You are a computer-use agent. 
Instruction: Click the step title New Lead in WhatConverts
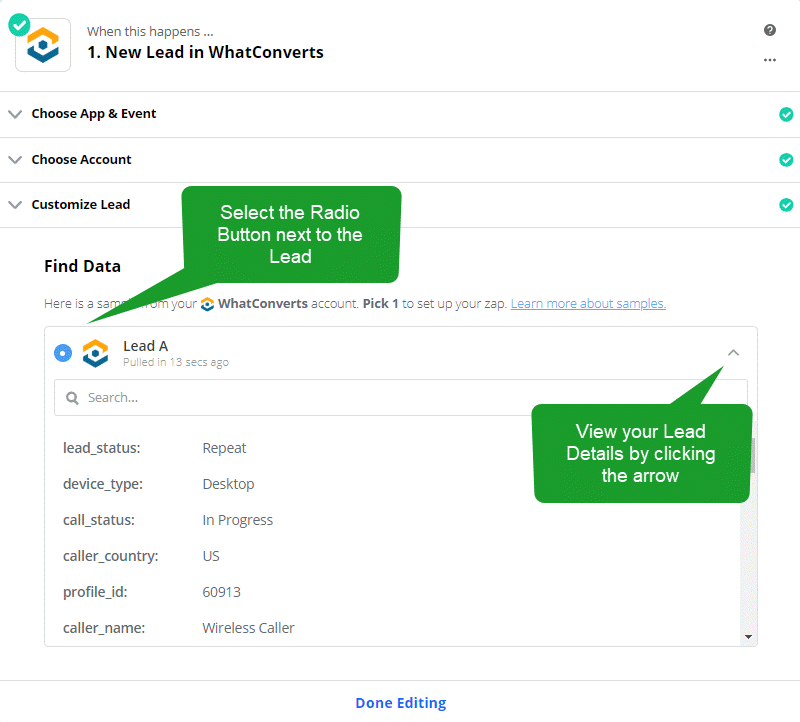(x=205, y=52)
